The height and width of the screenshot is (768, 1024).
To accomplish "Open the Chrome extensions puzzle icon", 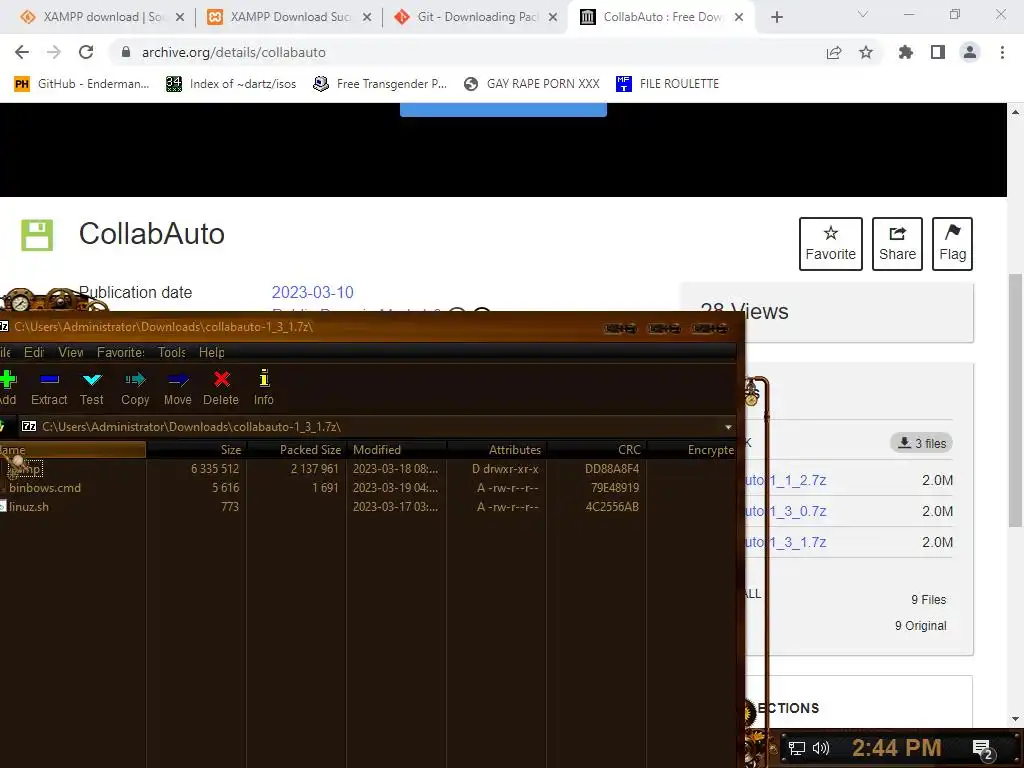I will [x=905, y=52].
